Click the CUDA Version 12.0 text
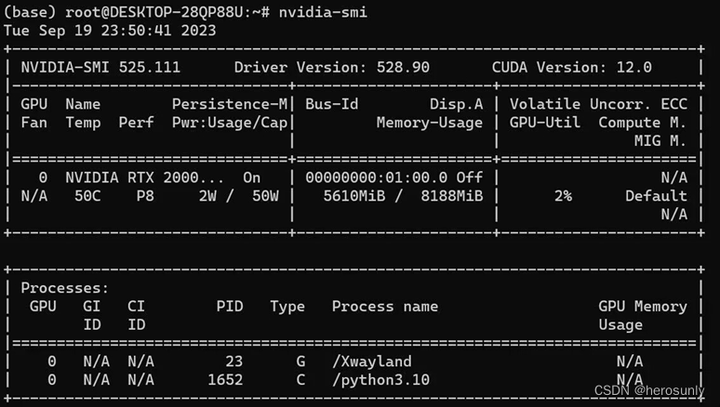This screenshot has height=407, width=720. click(571, 67)
